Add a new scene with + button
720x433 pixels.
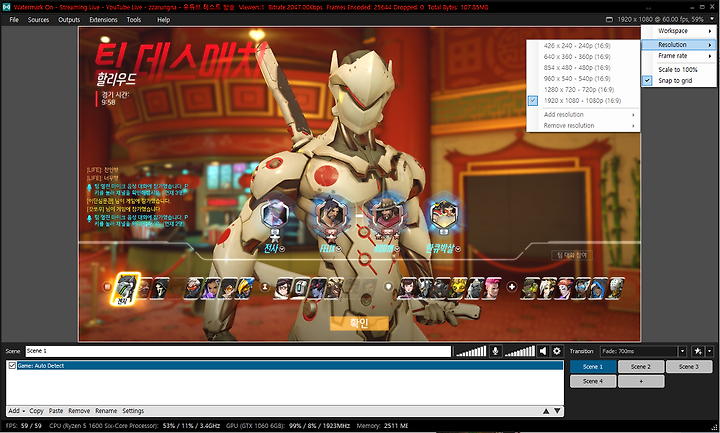coord(641,381)
